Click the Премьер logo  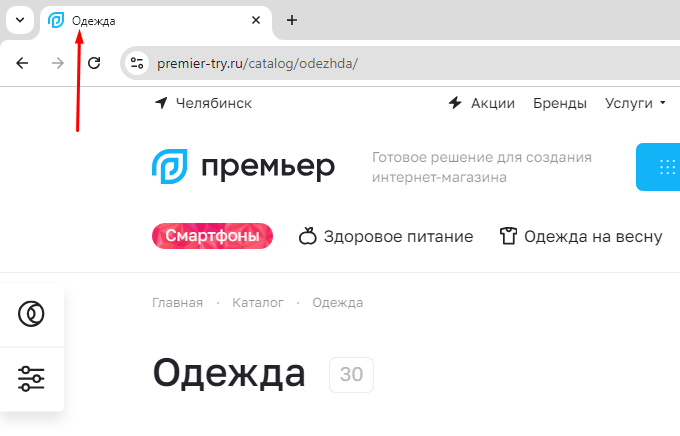click(x=243, y=167)
